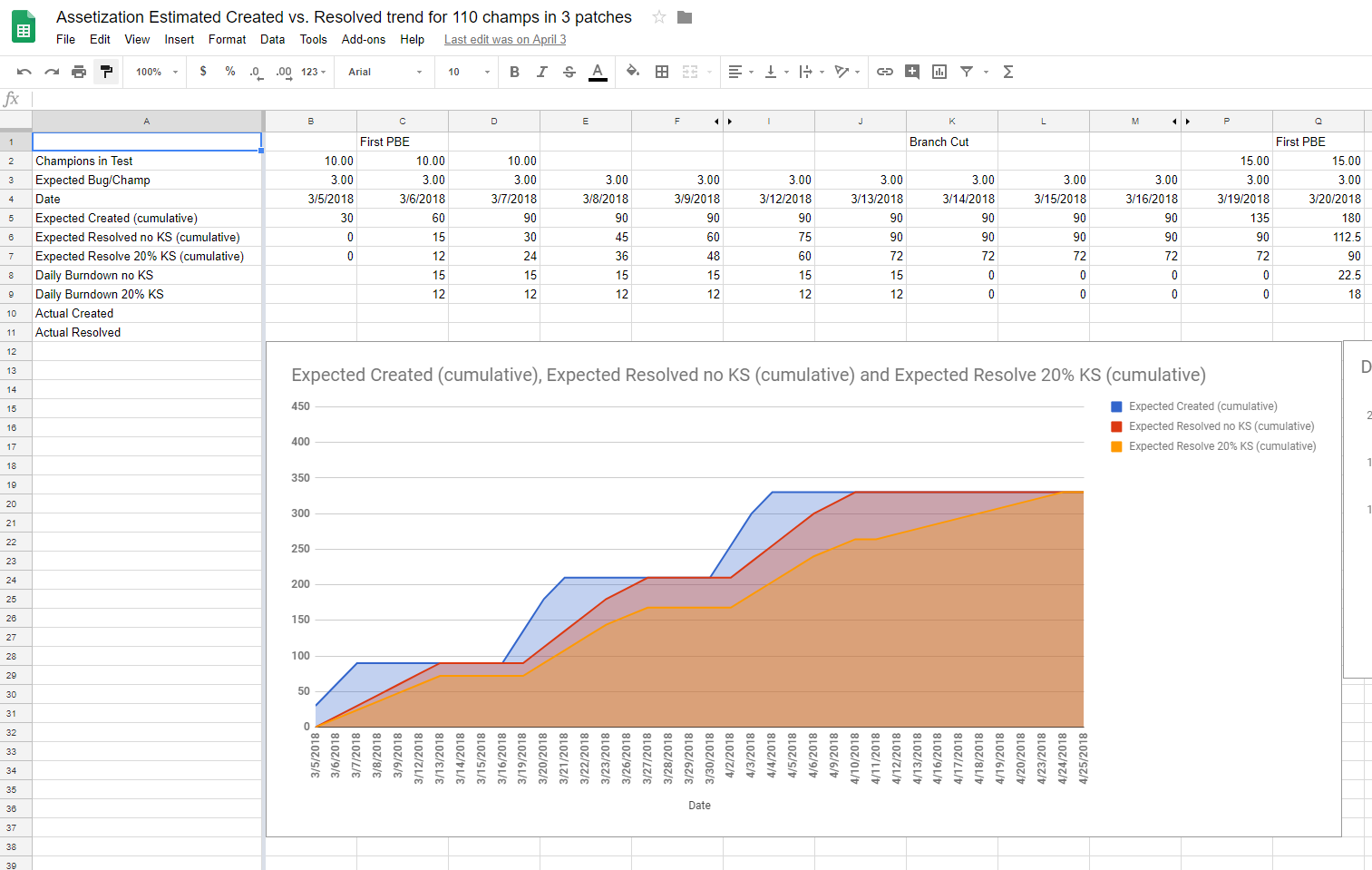Open the Add-ons menu
This screenshot has width=1372, height=870.
(363, 39)
